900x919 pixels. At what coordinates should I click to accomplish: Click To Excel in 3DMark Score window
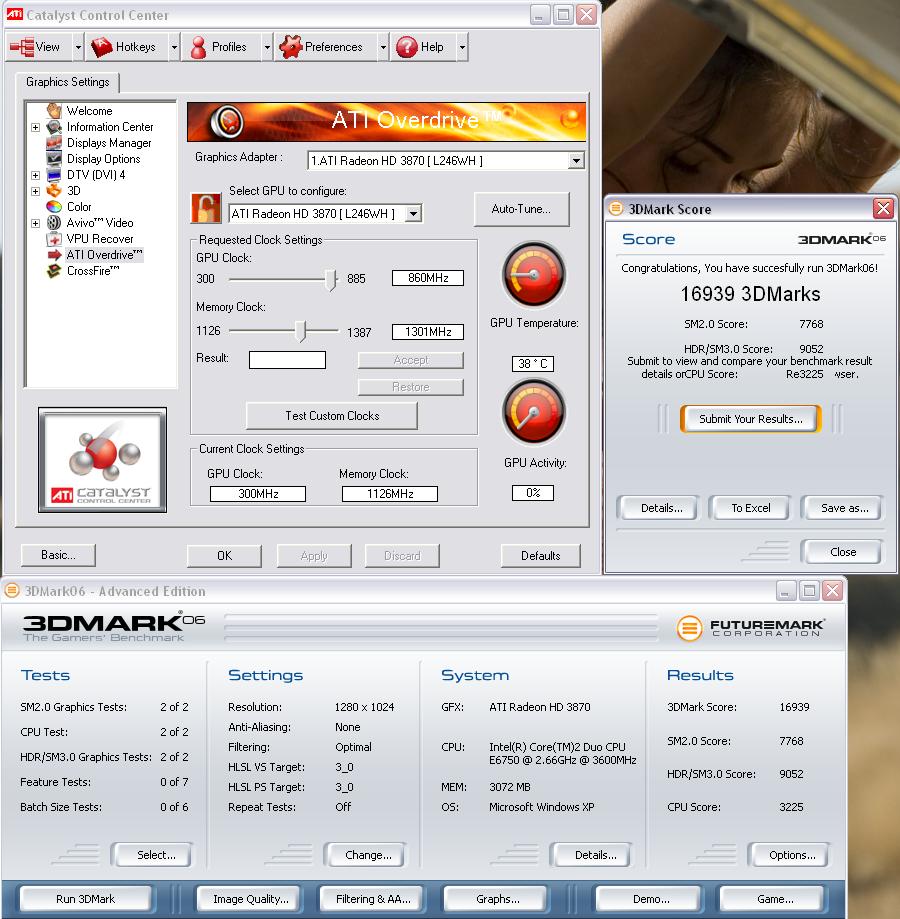[750, 508]
